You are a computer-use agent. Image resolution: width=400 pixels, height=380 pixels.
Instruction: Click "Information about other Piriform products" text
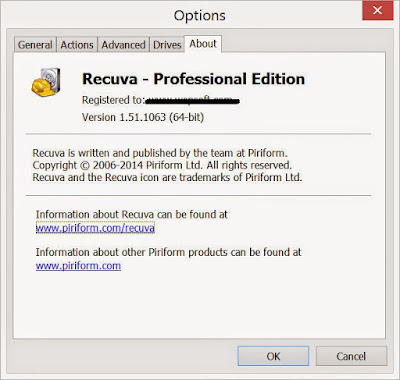168,252
